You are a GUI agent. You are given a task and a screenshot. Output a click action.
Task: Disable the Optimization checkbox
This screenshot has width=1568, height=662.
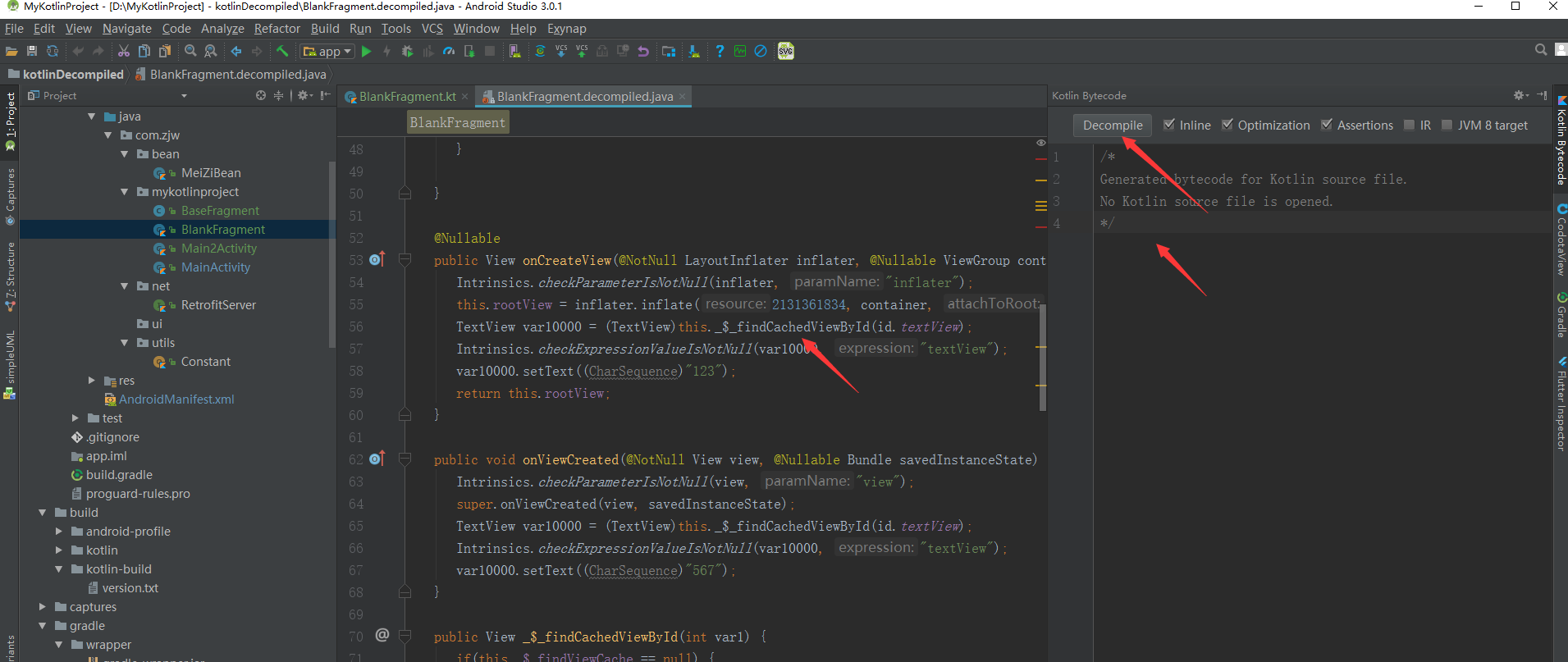1227,125
